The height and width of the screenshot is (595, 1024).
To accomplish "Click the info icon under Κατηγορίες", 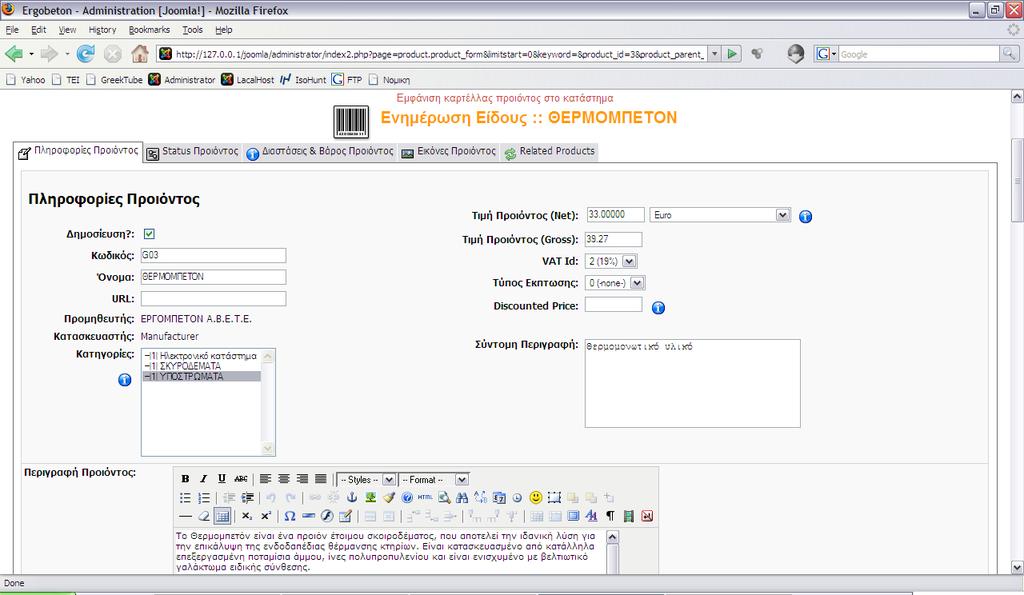I will pos(125,379).
